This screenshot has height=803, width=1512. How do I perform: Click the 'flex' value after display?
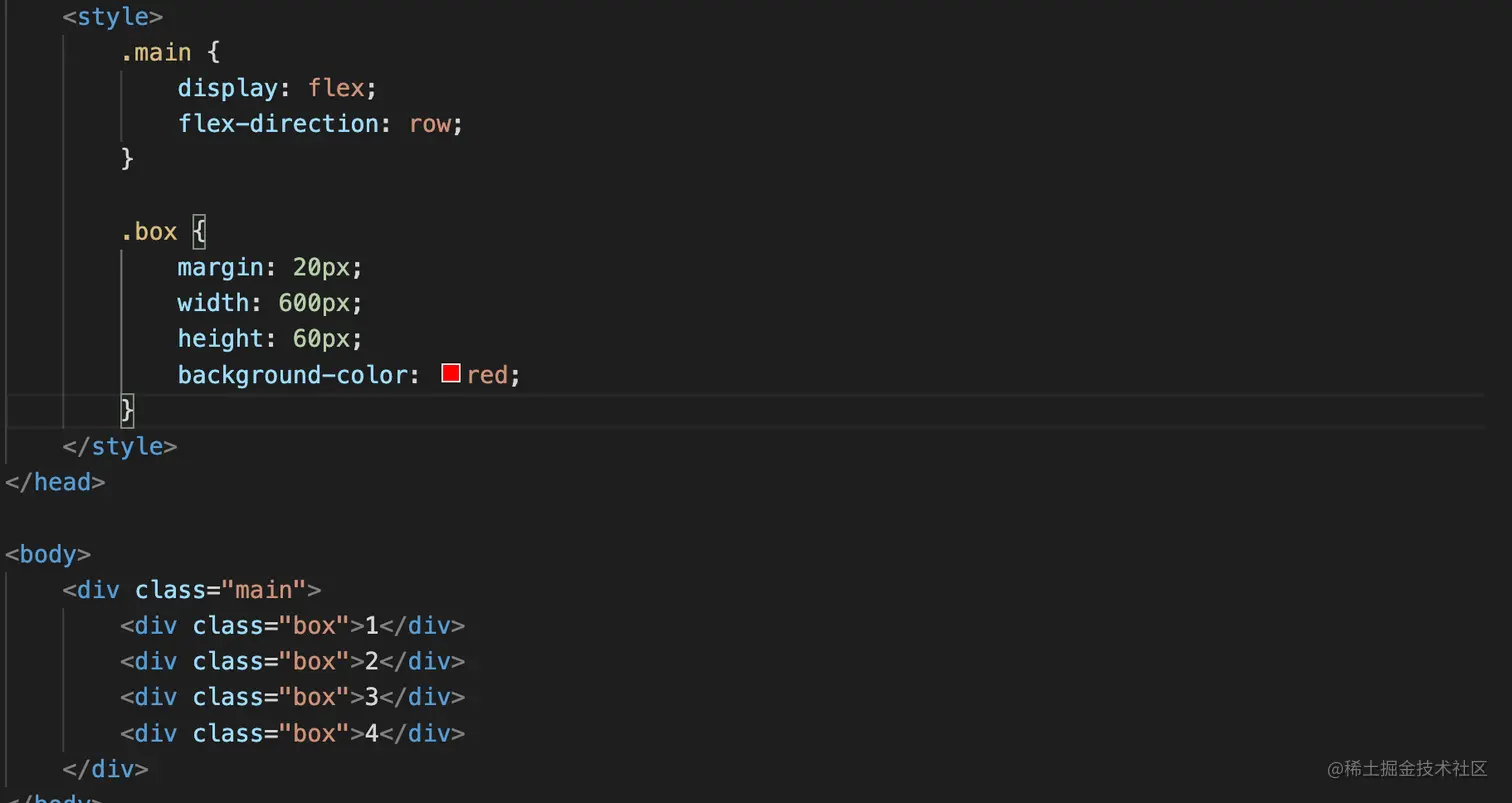point(336,88)
